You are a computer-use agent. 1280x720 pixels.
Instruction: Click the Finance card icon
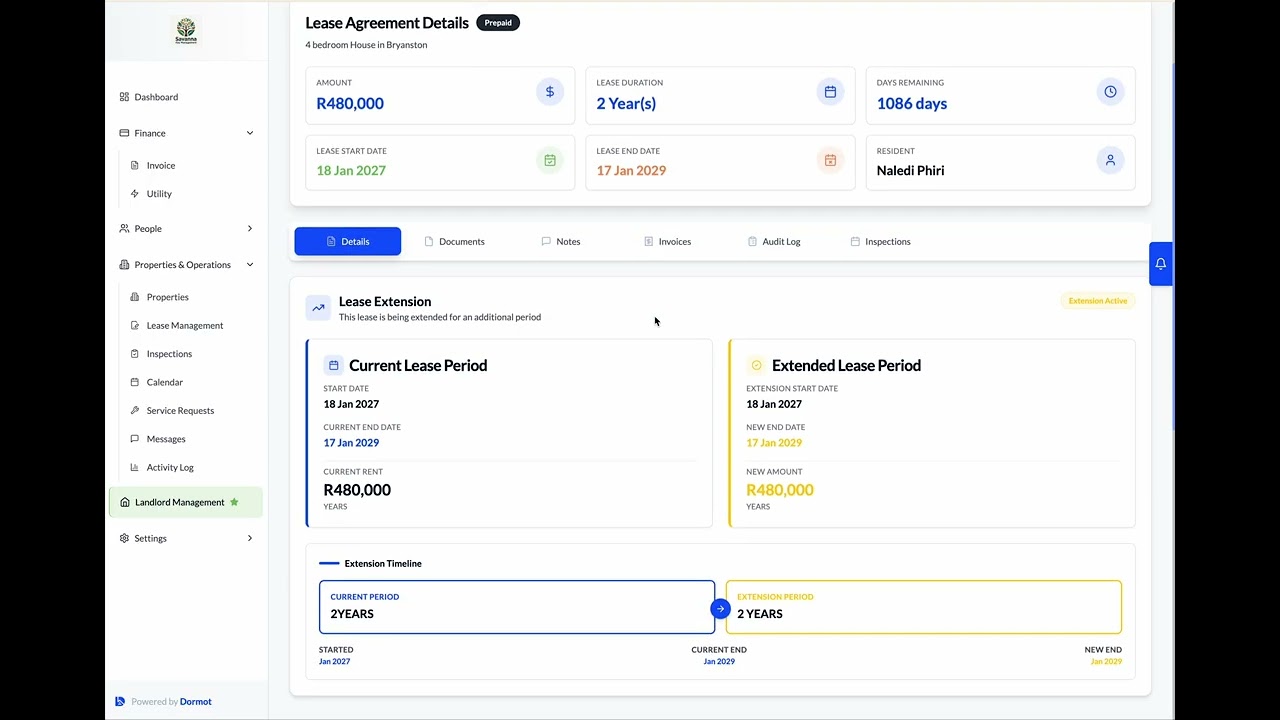pos(124,133)
